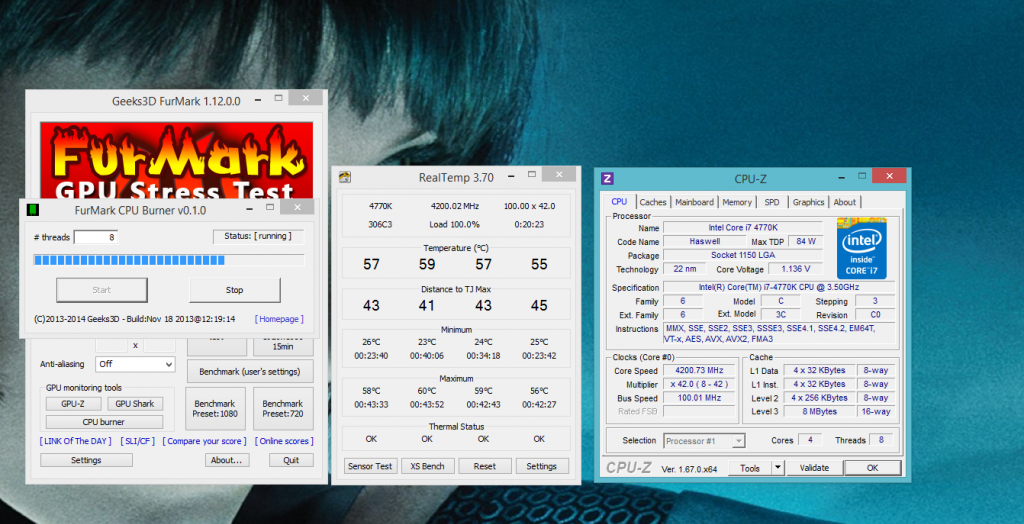Click the Intel Core i7 logo badge
The width and height of the screenshot is (1024, 524).
coord(862,249)
